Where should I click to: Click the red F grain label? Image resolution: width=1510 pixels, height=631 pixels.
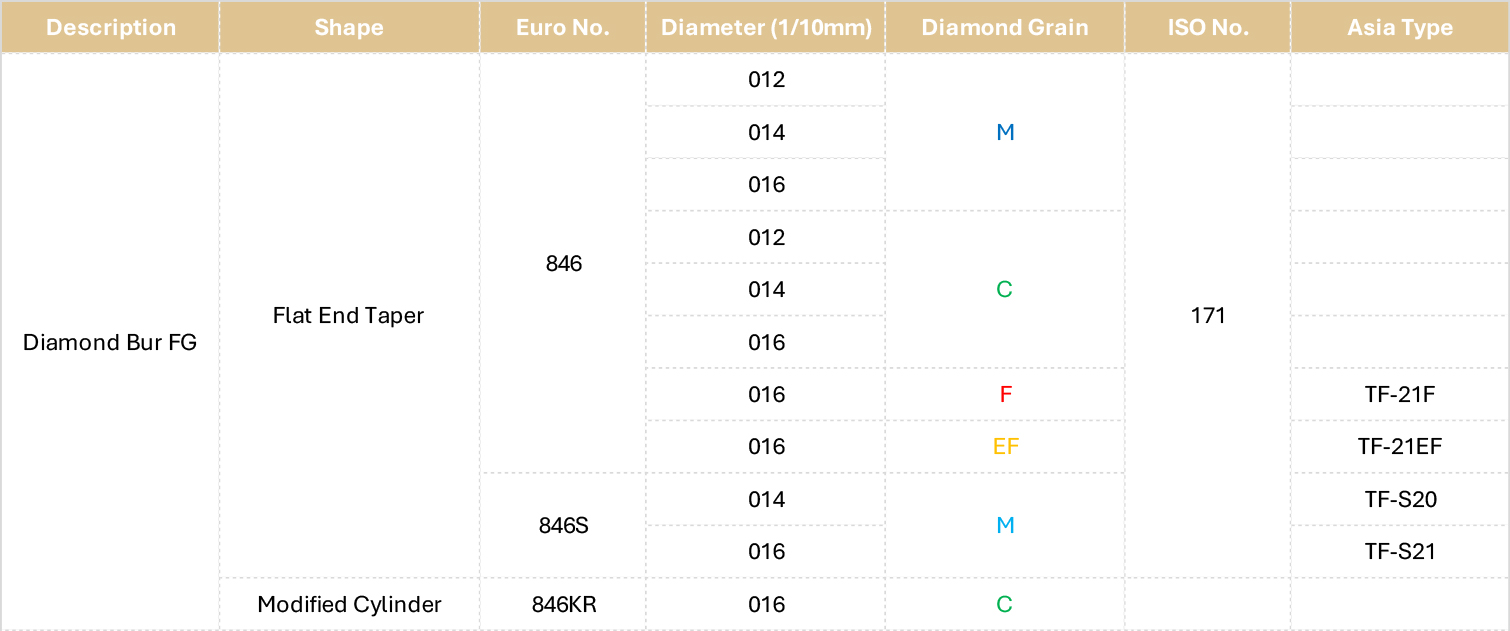pos(1005,394)
